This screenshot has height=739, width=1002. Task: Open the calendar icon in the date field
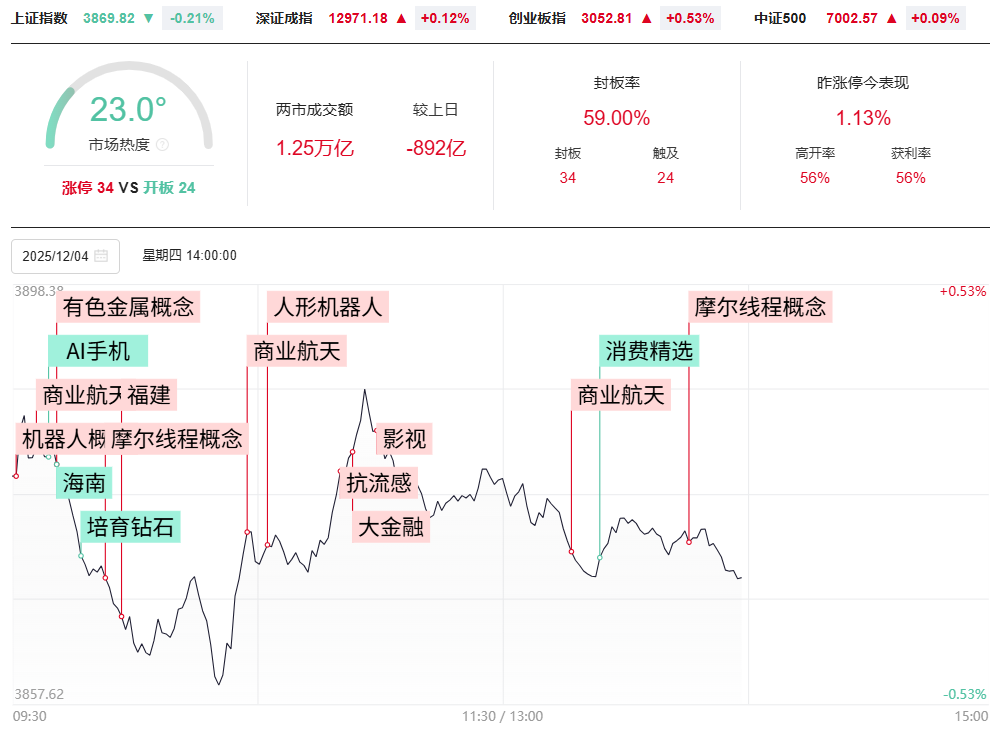[101, 256]
